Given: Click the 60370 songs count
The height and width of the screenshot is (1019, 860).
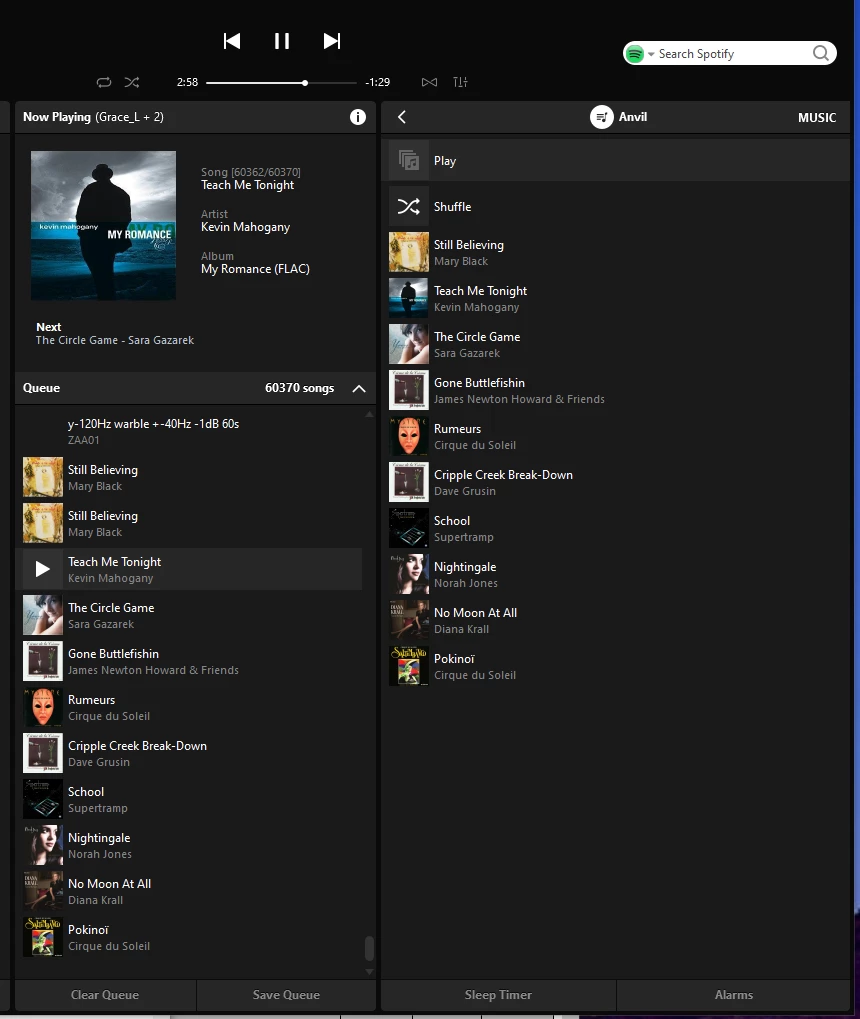Looking at the screenshot, I should pos(299,388).
